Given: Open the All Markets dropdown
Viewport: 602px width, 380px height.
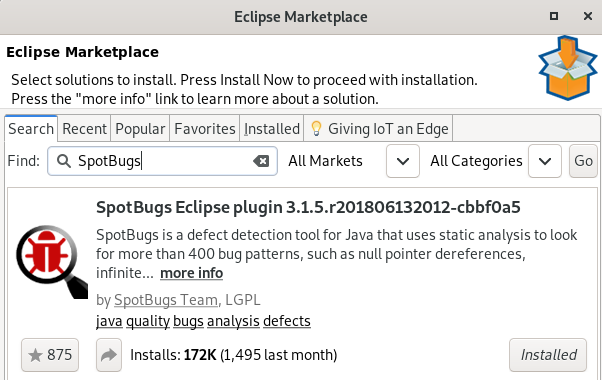Looking at the screenshot, I should pos(403,161).
